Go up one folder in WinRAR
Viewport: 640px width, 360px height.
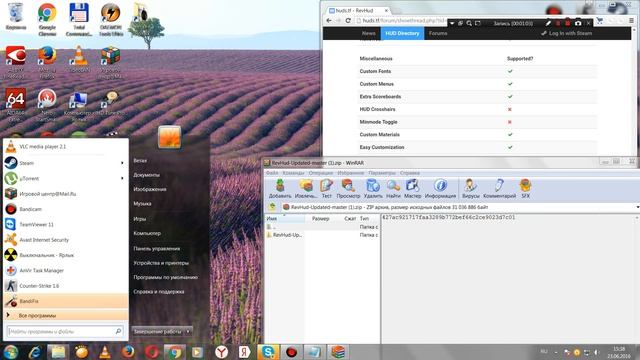tap(272, 207)
